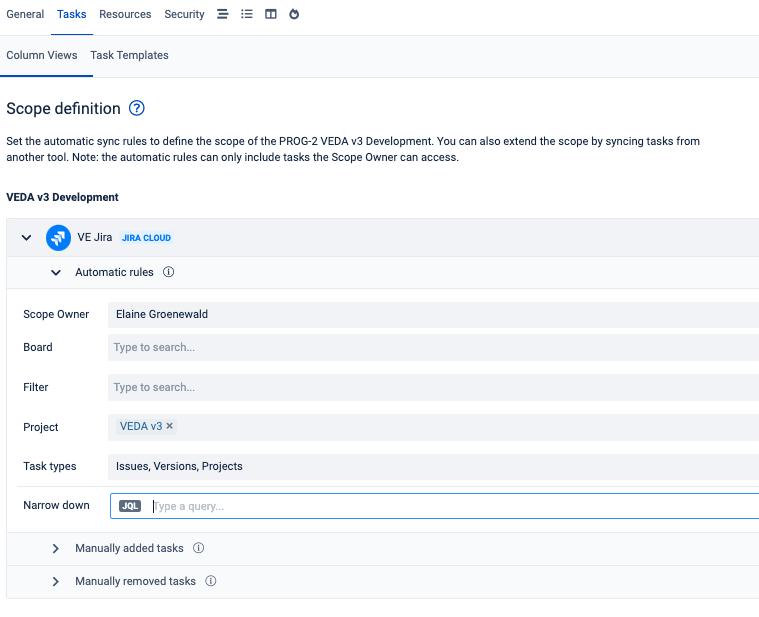Click the Task types label

pyautogui.click(x=50, y=467)
